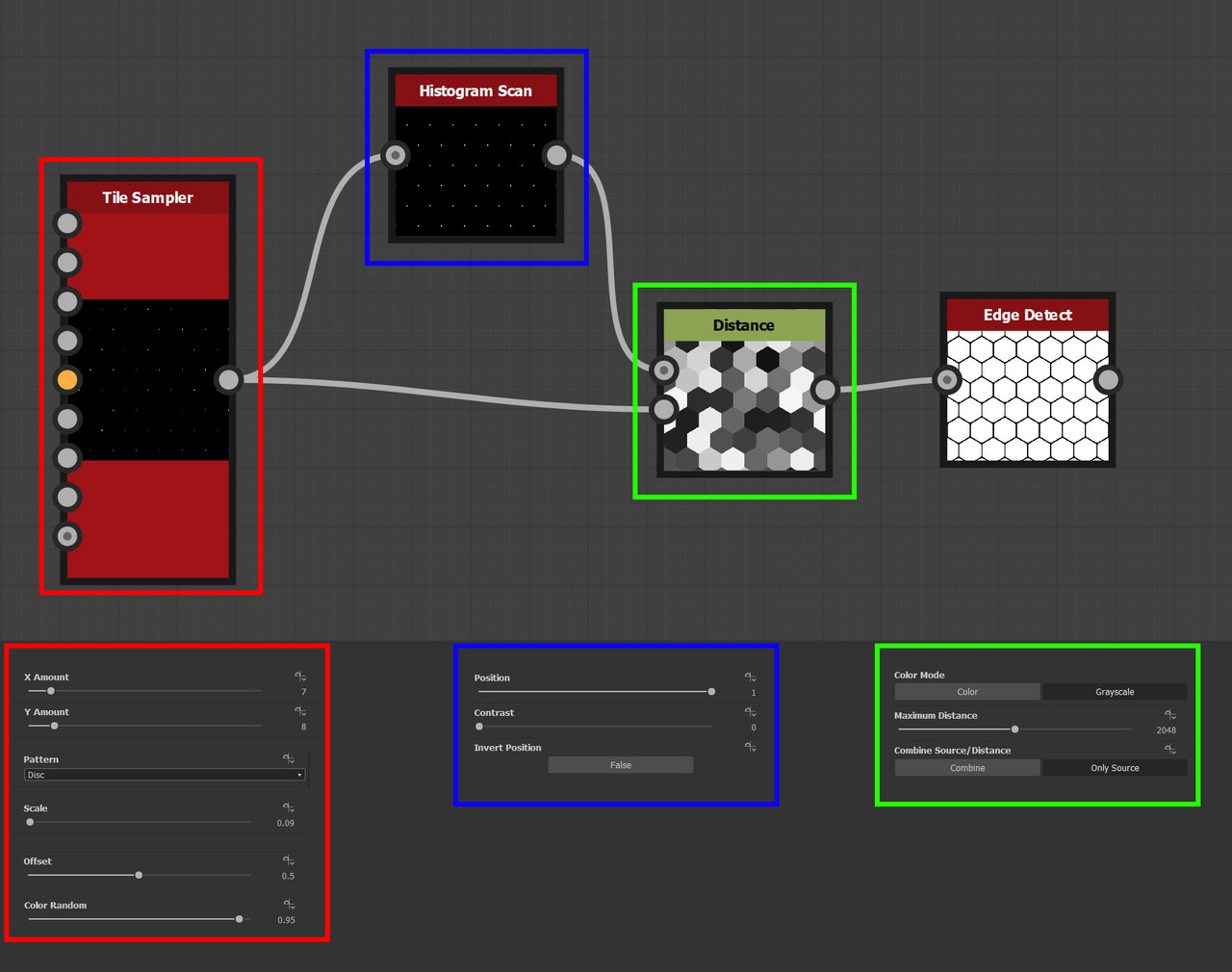This screenshot has height=972, width=1232.
Task: Click the Color Random slider handle
Action: [x=238, y=918]
